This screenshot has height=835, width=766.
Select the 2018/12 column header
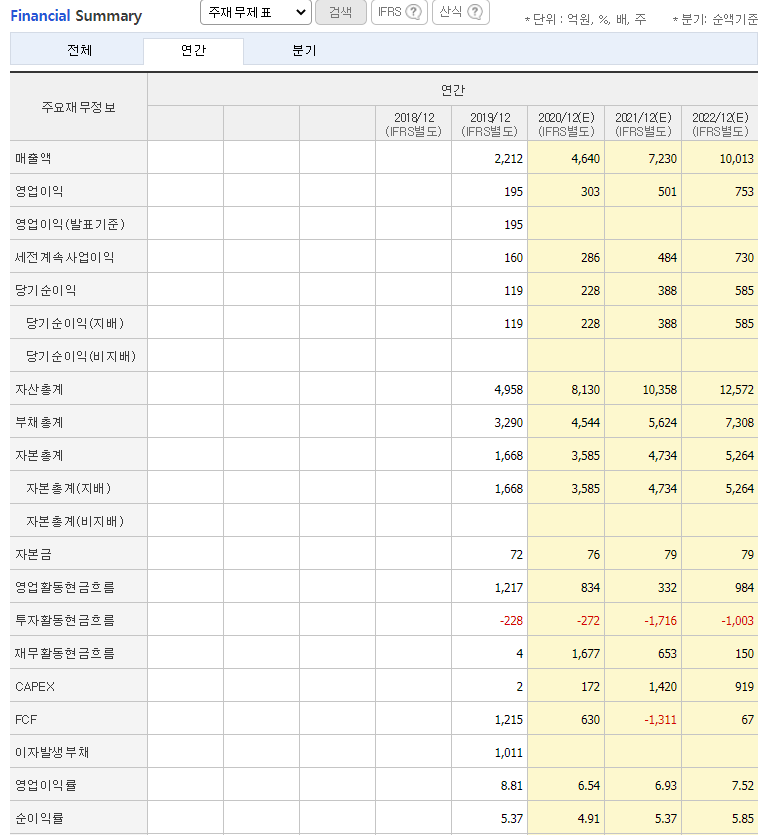click(x=413, y=124)
